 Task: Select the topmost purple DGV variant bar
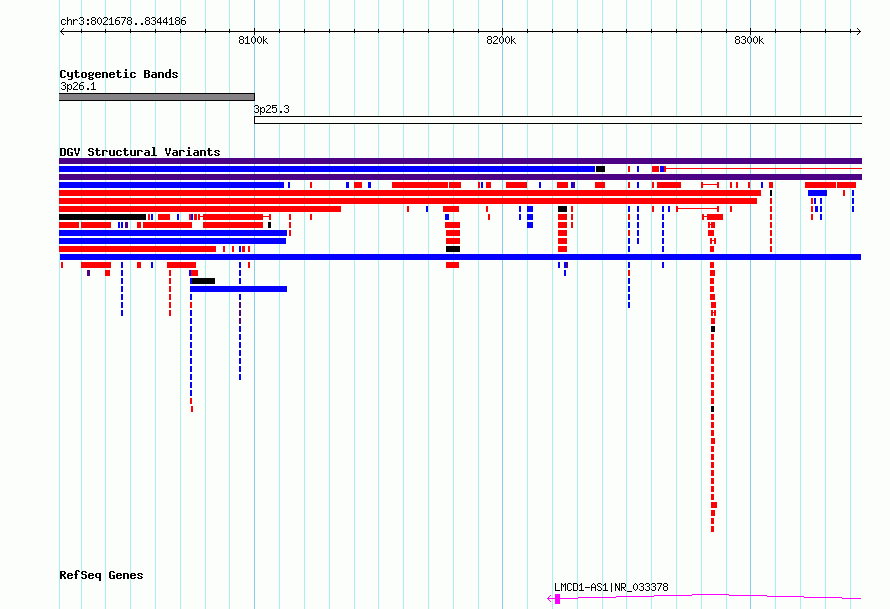(x=460, y=161)
